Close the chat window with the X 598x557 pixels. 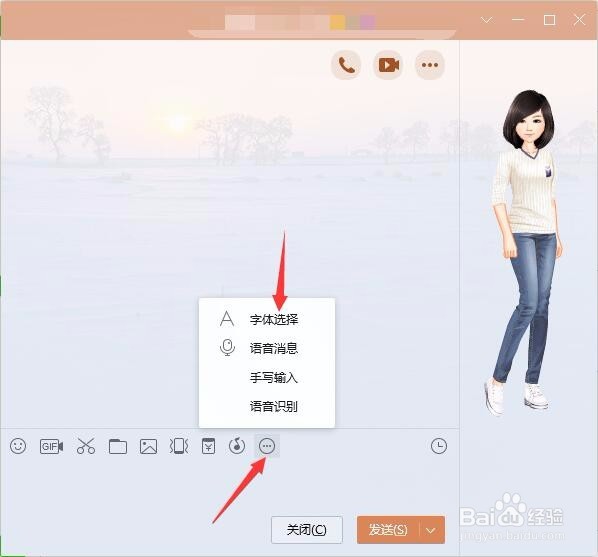click(x=579, y=19)
